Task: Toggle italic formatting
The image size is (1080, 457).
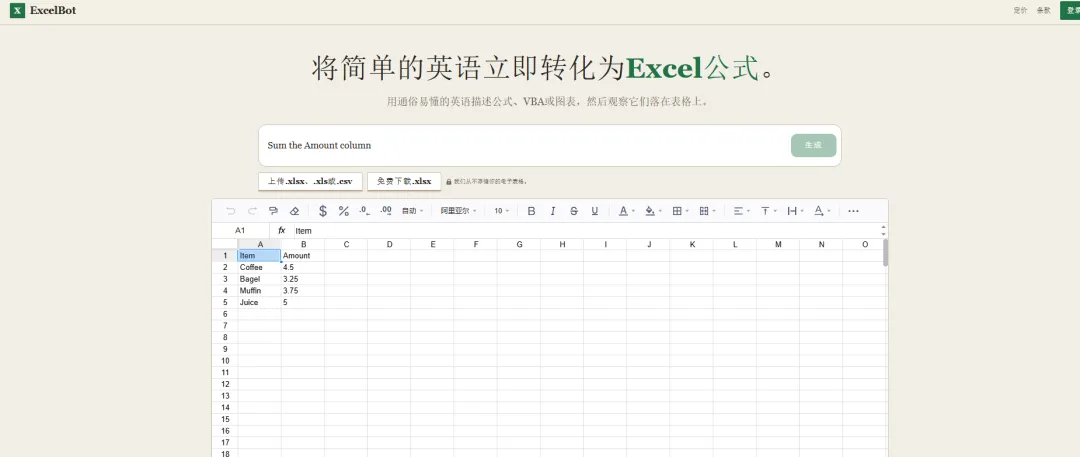Action: pos(552,211)
